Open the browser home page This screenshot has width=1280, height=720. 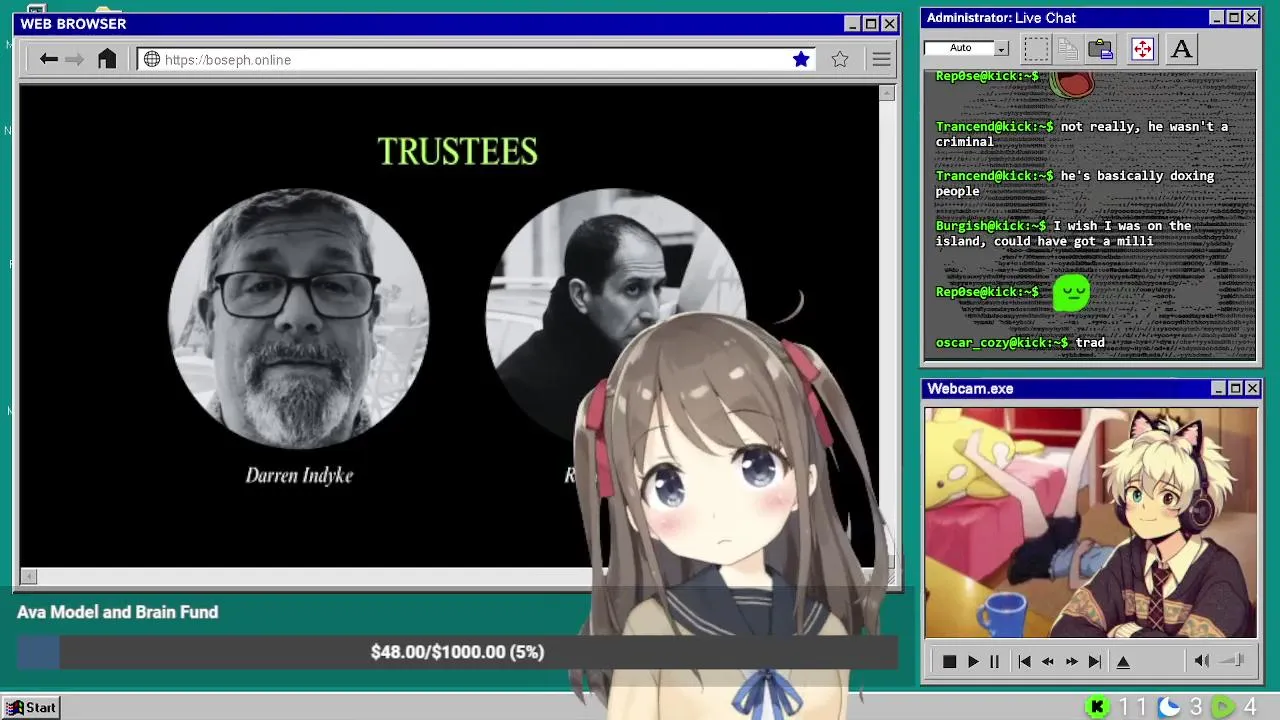(x=107, y=59)
